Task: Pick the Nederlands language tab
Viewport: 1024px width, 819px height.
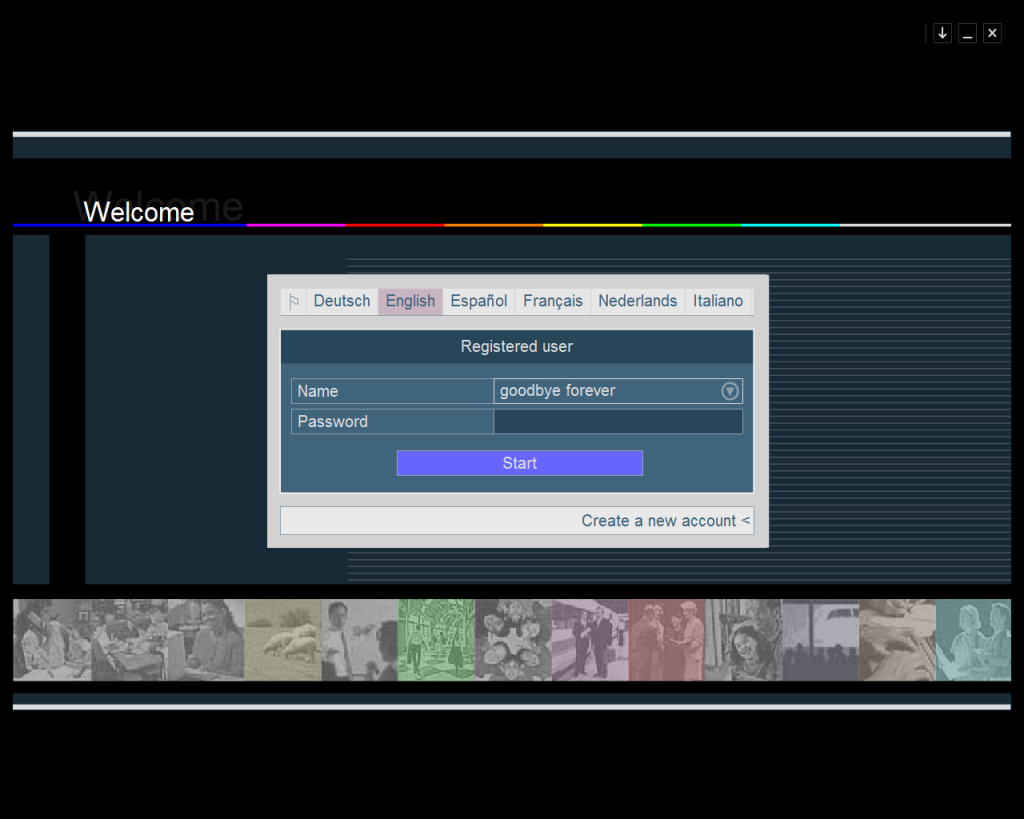Action: pyautogui.click(x=637, y=301)
